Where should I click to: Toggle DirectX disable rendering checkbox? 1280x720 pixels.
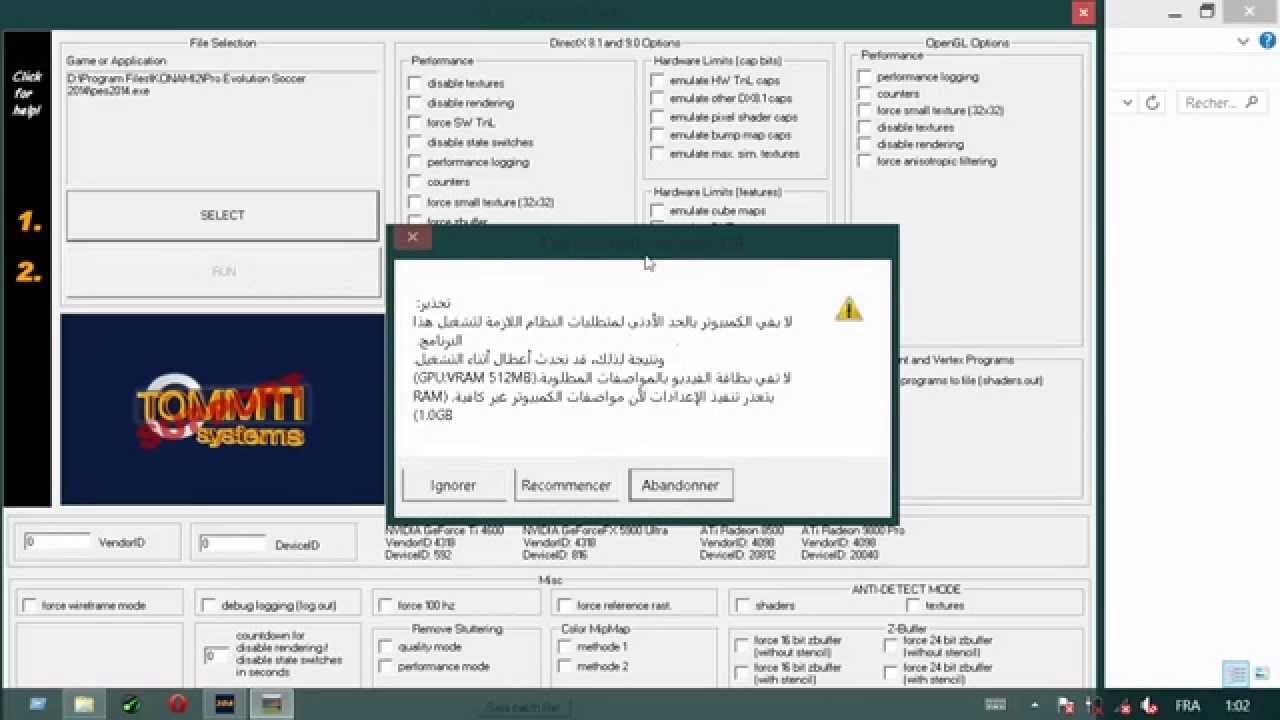[415, 103]
